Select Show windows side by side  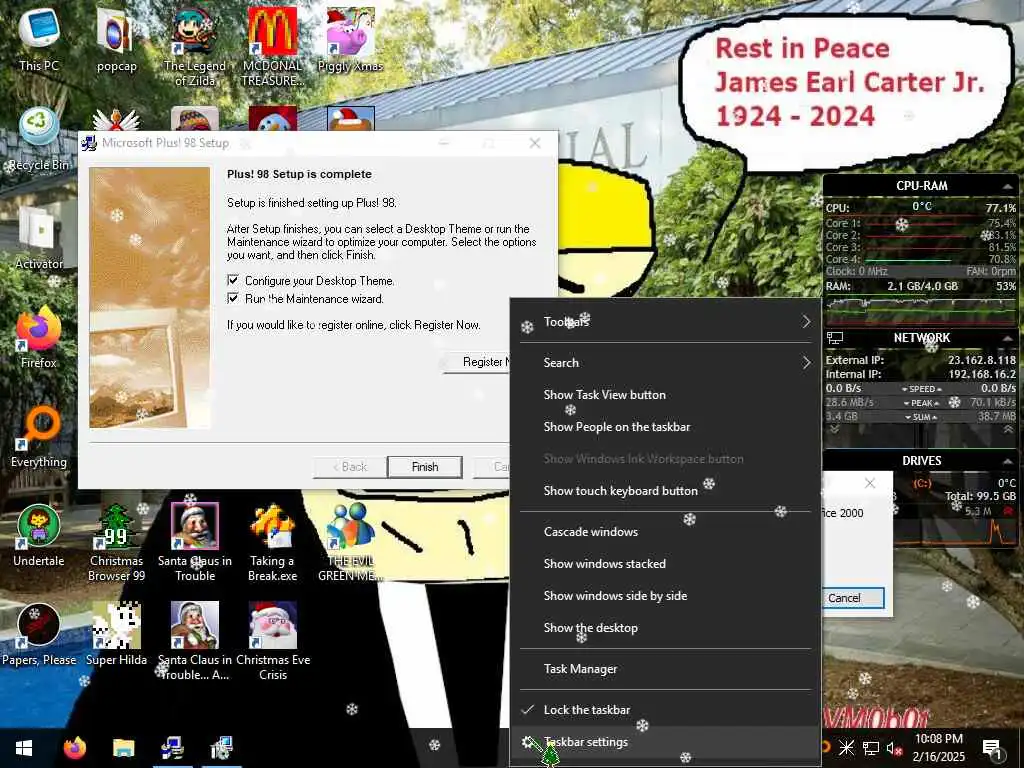click(x=665, y=596)
